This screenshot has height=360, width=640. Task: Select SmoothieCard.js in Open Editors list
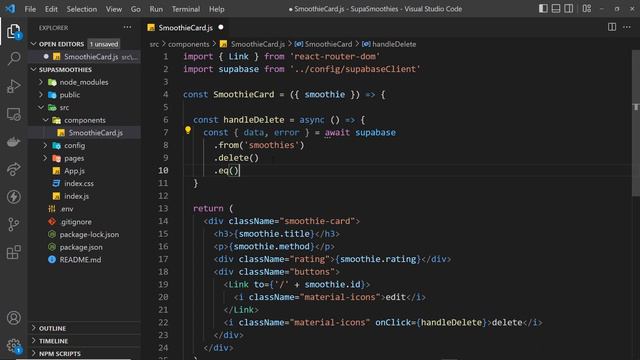(x=91, y=57)
